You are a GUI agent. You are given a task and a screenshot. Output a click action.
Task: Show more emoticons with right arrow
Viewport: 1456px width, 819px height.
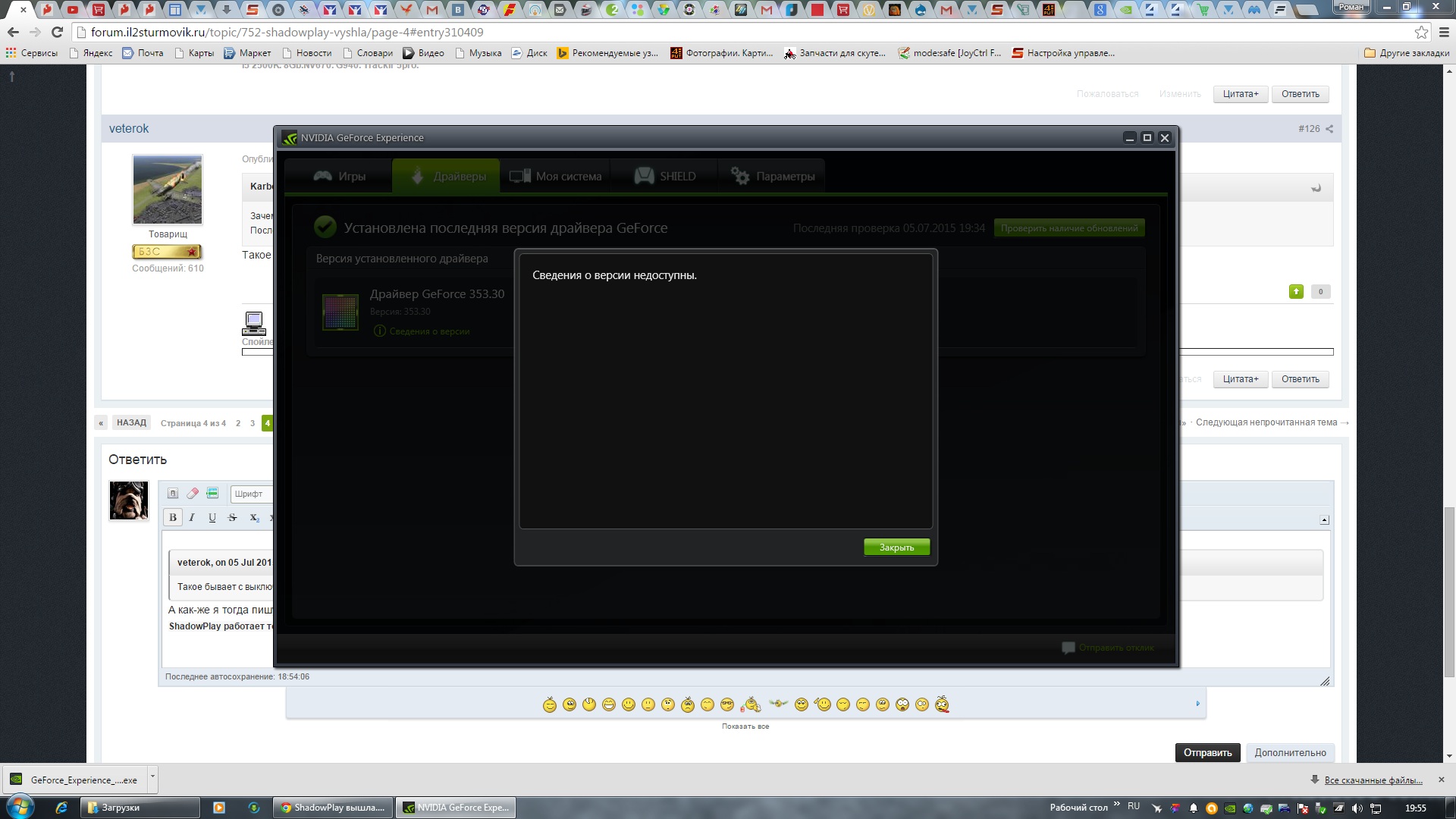pyautogui.click(x=1198, y=704)
